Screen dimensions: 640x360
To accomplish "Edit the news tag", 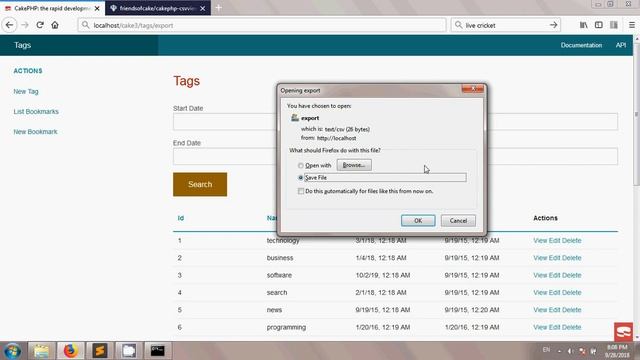I will pyautogui.click(x=554, y=310).
